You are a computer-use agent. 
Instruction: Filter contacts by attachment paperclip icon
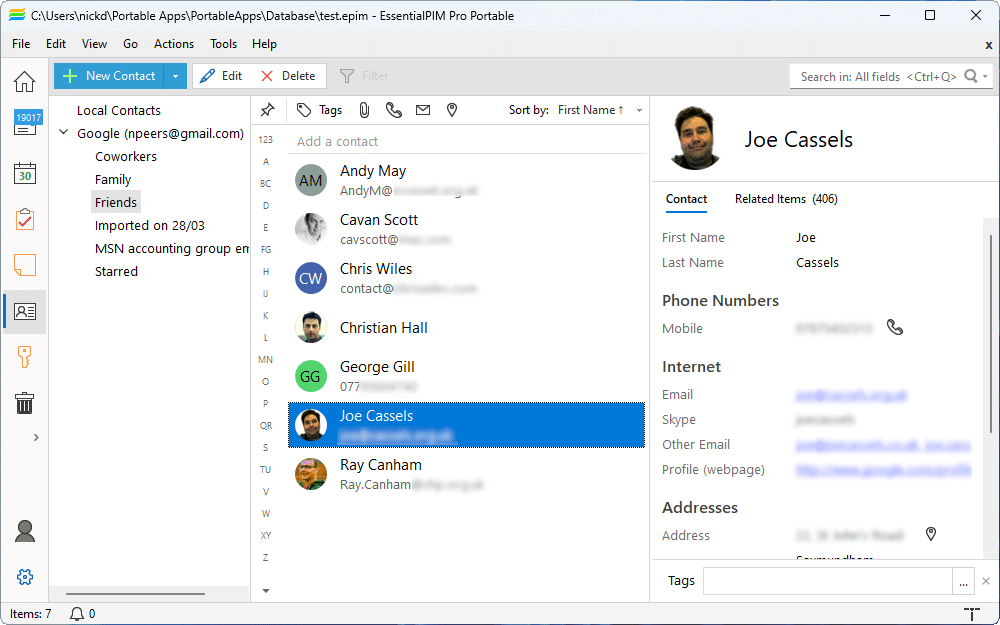(365, 110)
